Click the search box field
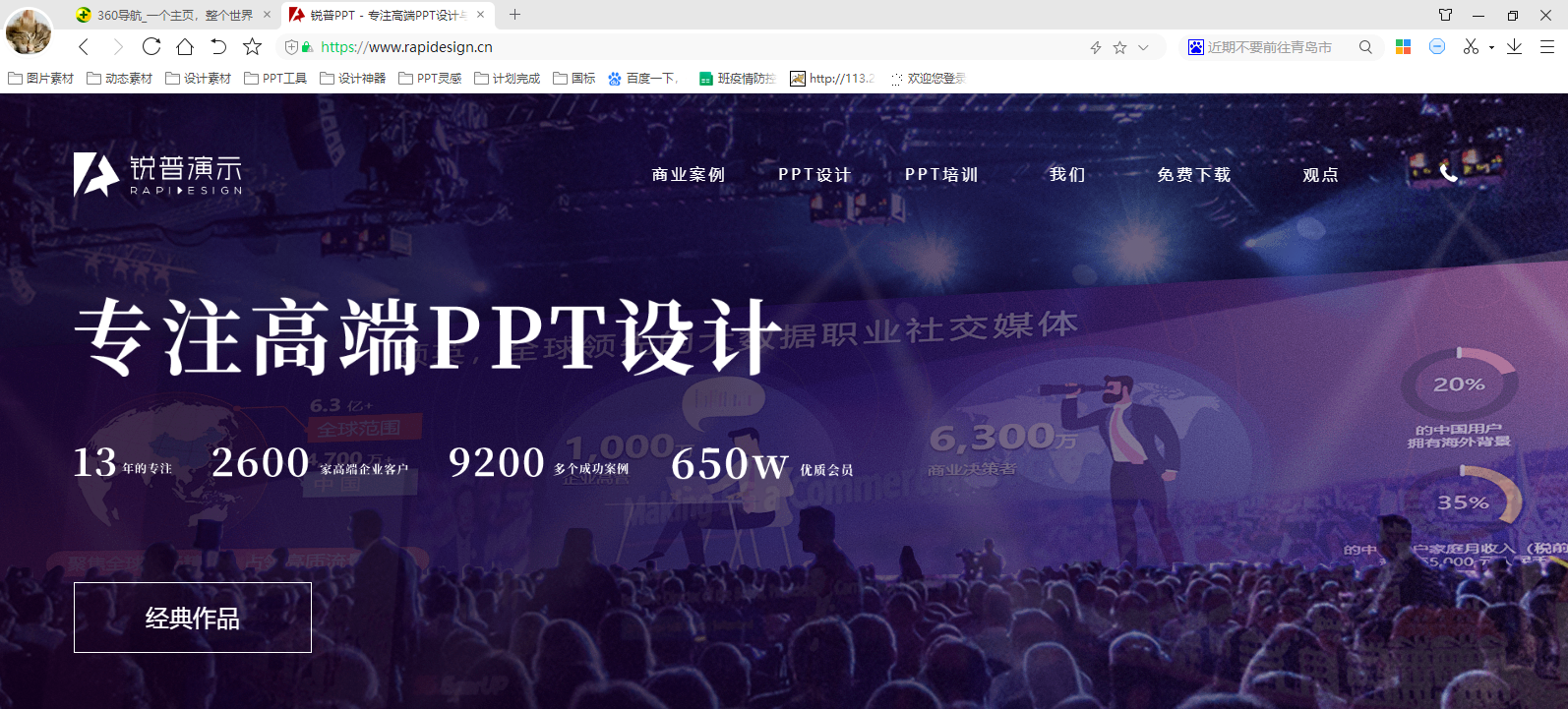Viewport: 1568px width, 709px height. tap(1279, 47)
